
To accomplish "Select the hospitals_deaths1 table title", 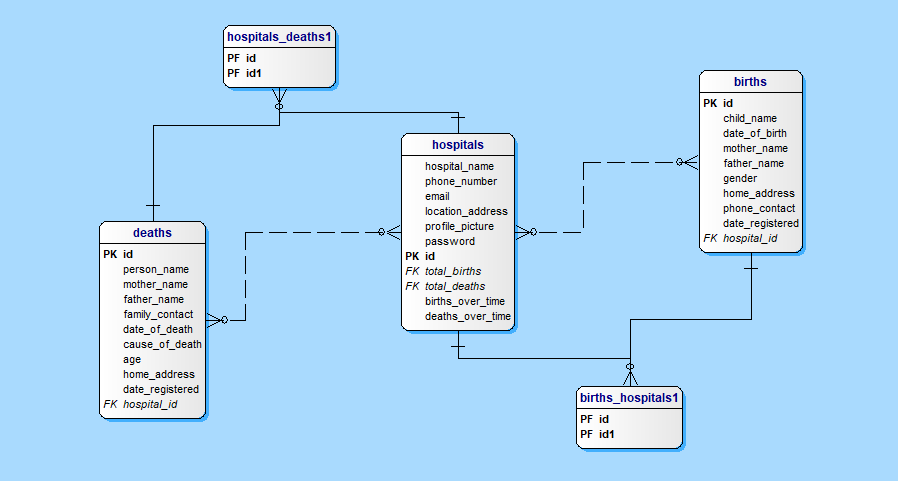I will pyautogui.click(x=278, y=37).
